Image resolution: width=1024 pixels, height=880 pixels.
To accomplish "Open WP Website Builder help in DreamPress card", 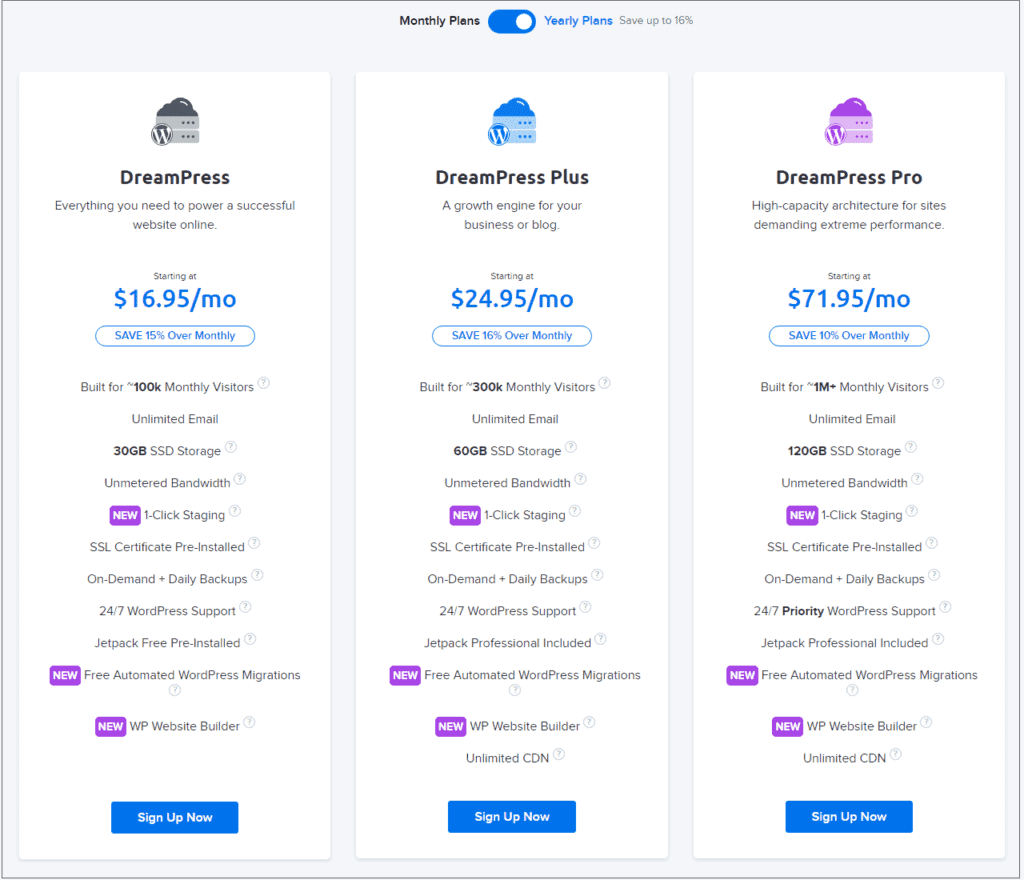I will point(249,722).
